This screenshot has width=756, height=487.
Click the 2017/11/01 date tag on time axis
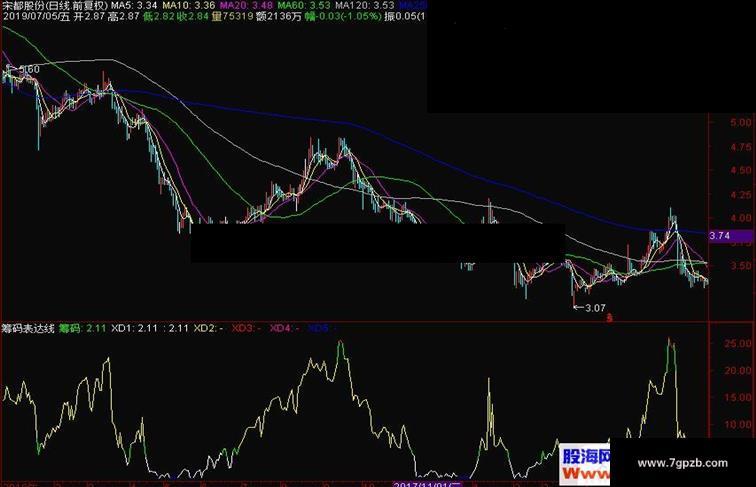click(428, 484)
